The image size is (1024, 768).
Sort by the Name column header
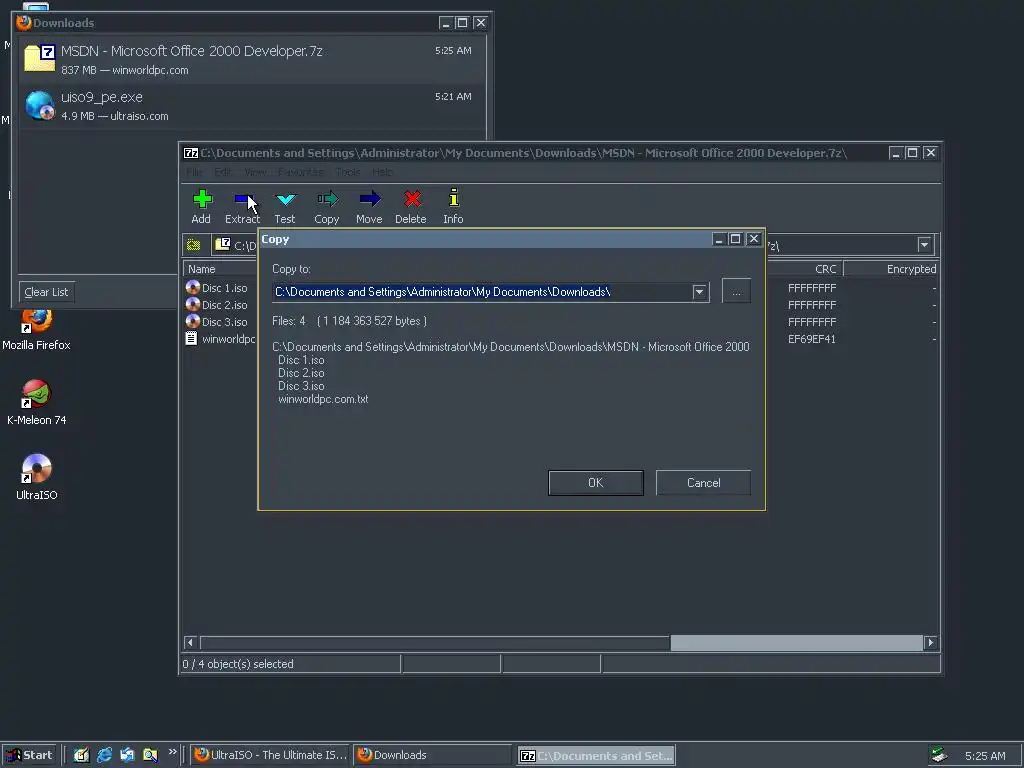click(x=220, y=269)
